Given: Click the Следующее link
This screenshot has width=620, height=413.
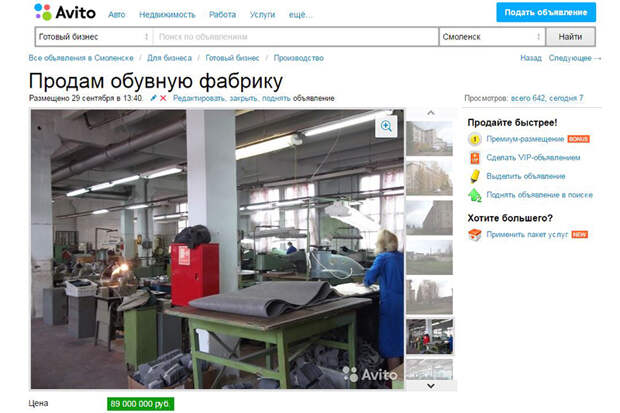Looking at the screenshot, I should click(x=574, y=59).
